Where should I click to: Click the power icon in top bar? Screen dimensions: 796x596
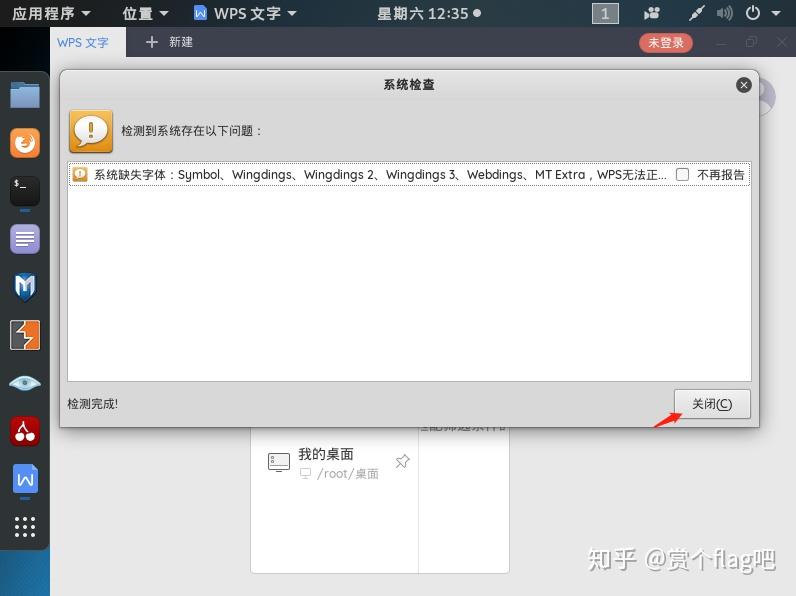pyautogui.click(x=753, y=13)
